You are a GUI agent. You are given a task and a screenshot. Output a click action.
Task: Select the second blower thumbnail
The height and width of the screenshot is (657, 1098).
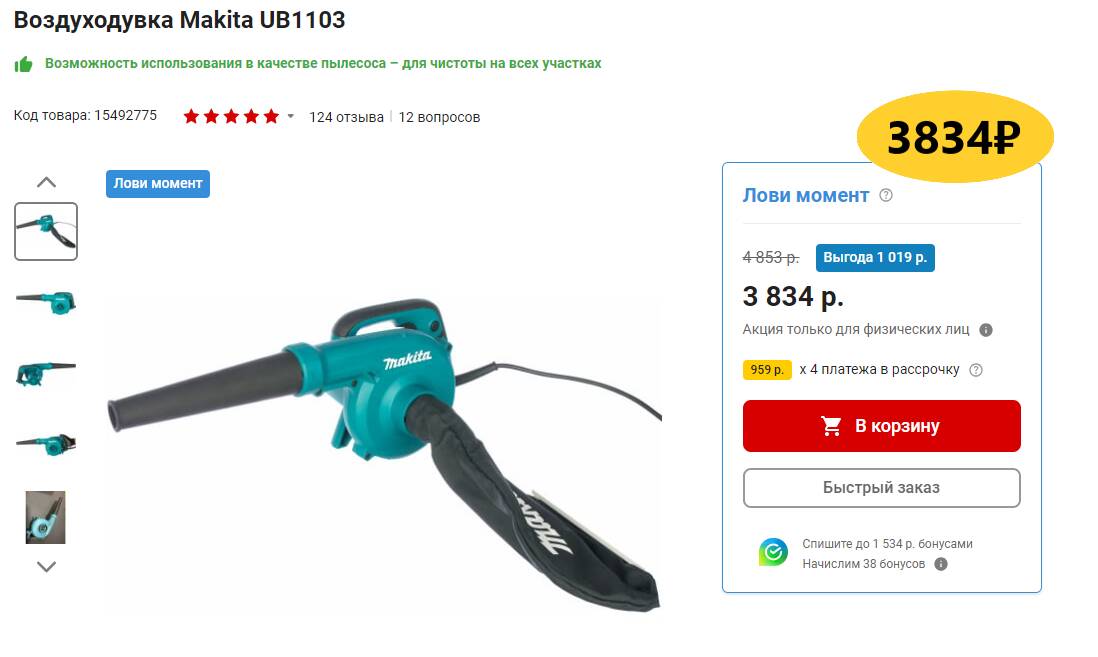click(x=46, y=303)
